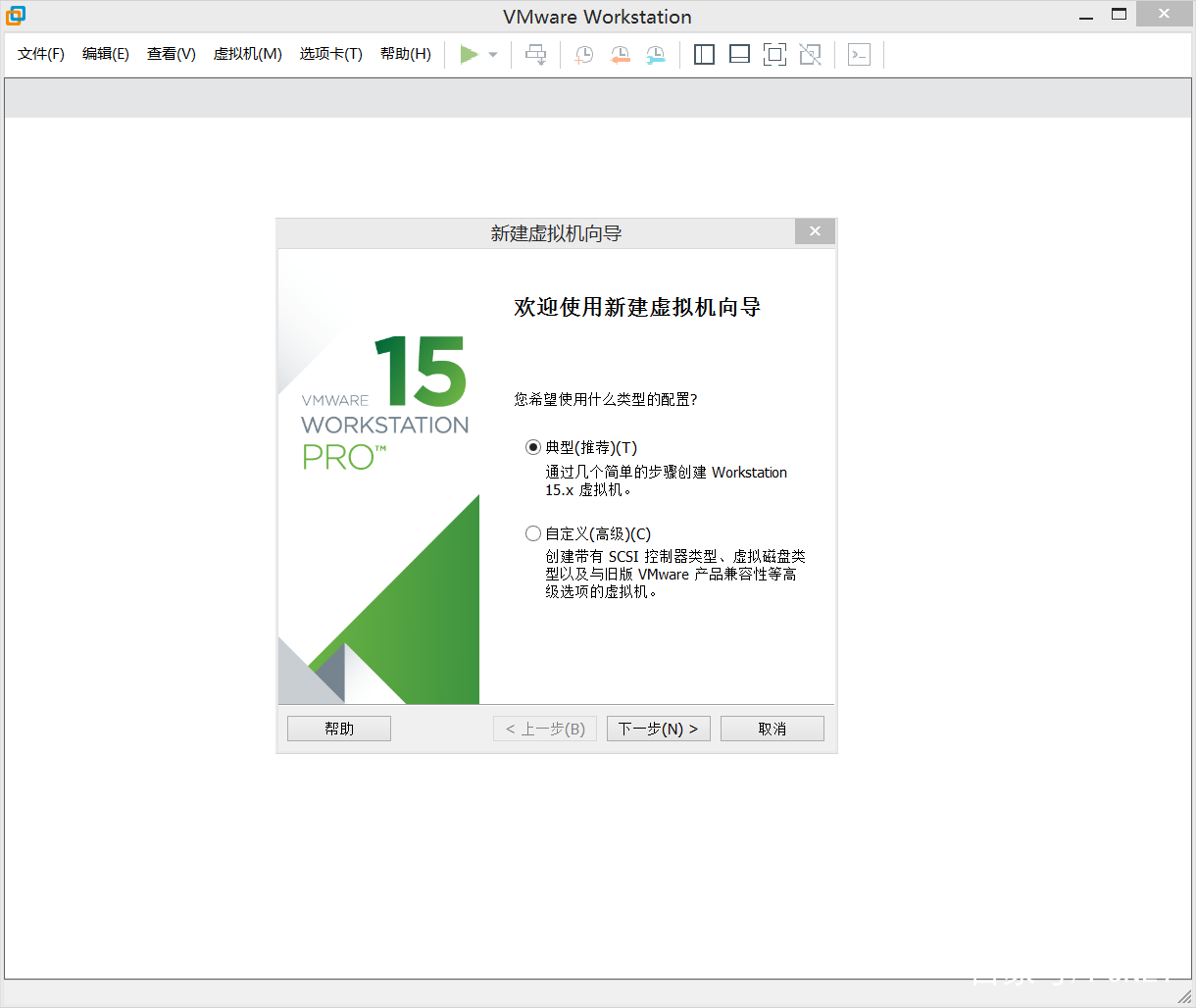Toggle the thumbnail bar view icon

pos(740,55)
